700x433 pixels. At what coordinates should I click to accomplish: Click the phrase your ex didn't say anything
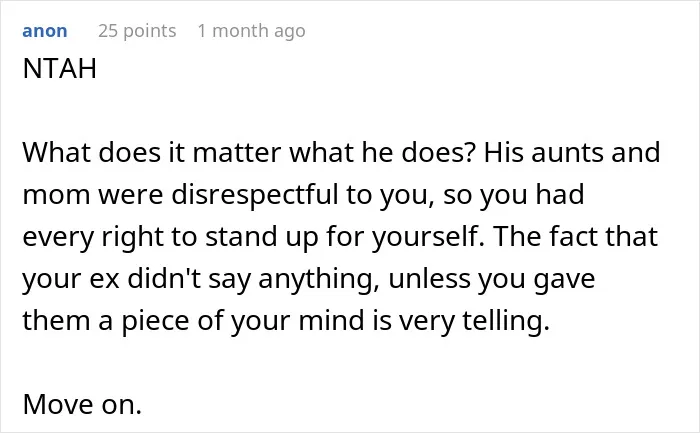(x=200, y=279)
